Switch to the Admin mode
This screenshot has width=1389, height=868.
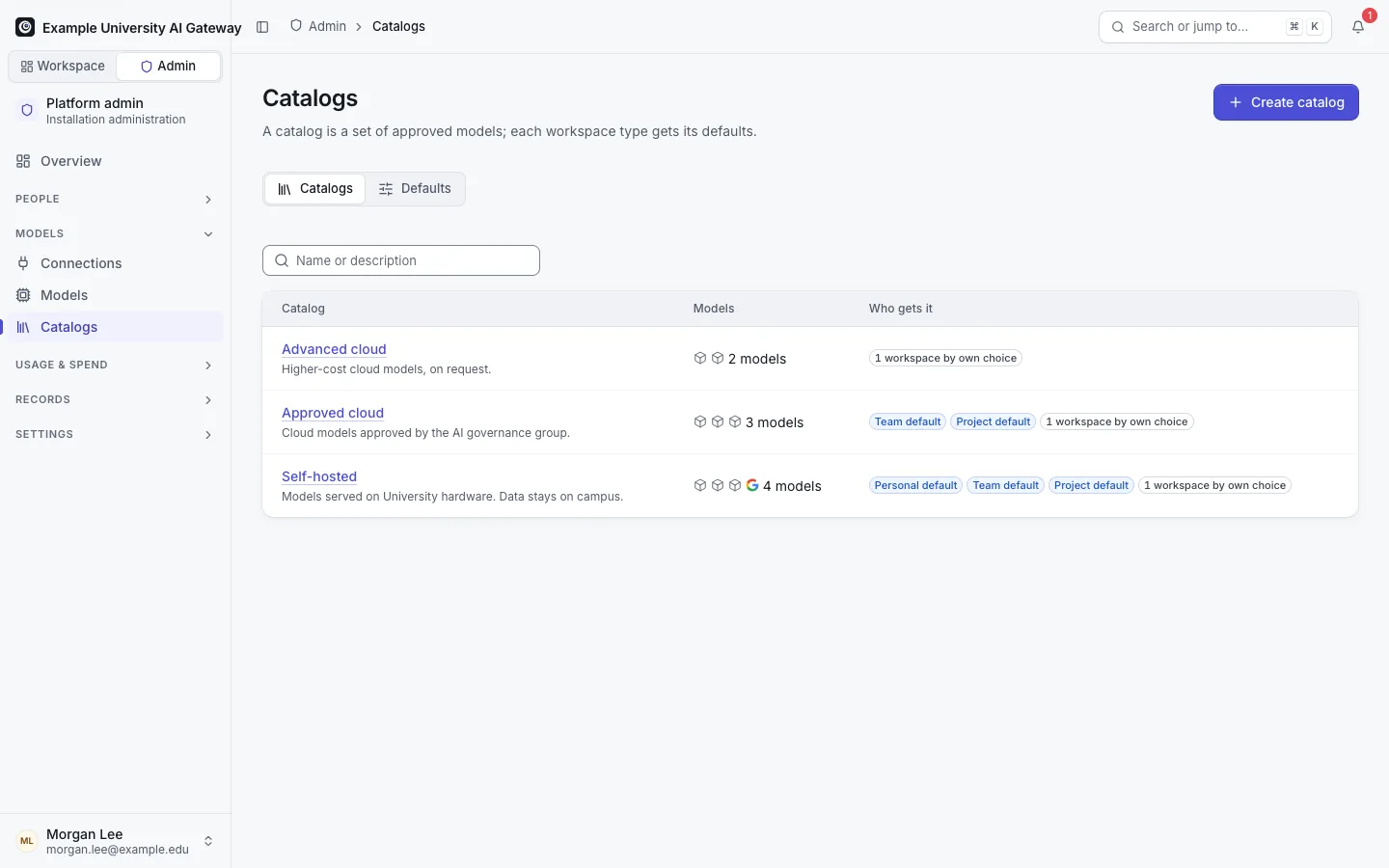(168, 66)
